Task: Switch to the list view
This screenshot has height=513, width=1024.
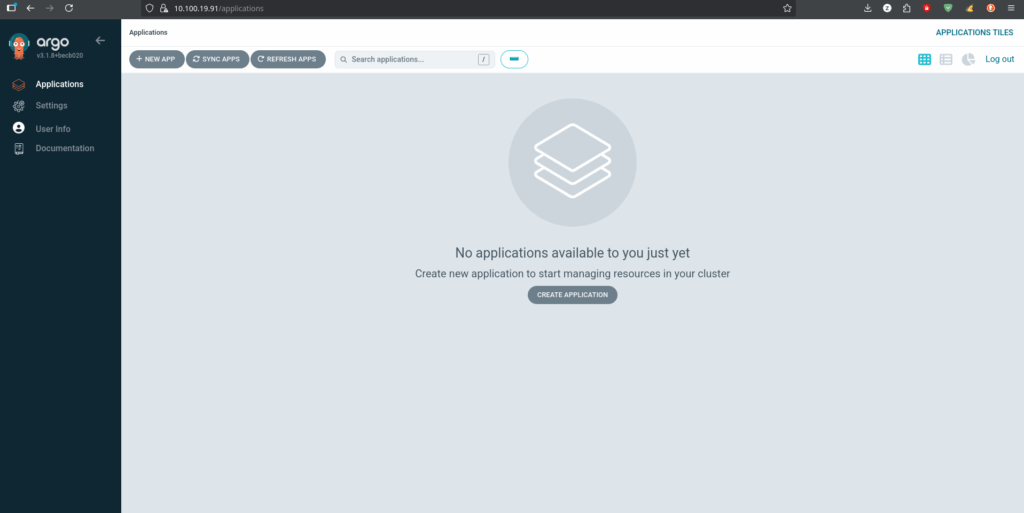Action: click(x=946, y=59)
